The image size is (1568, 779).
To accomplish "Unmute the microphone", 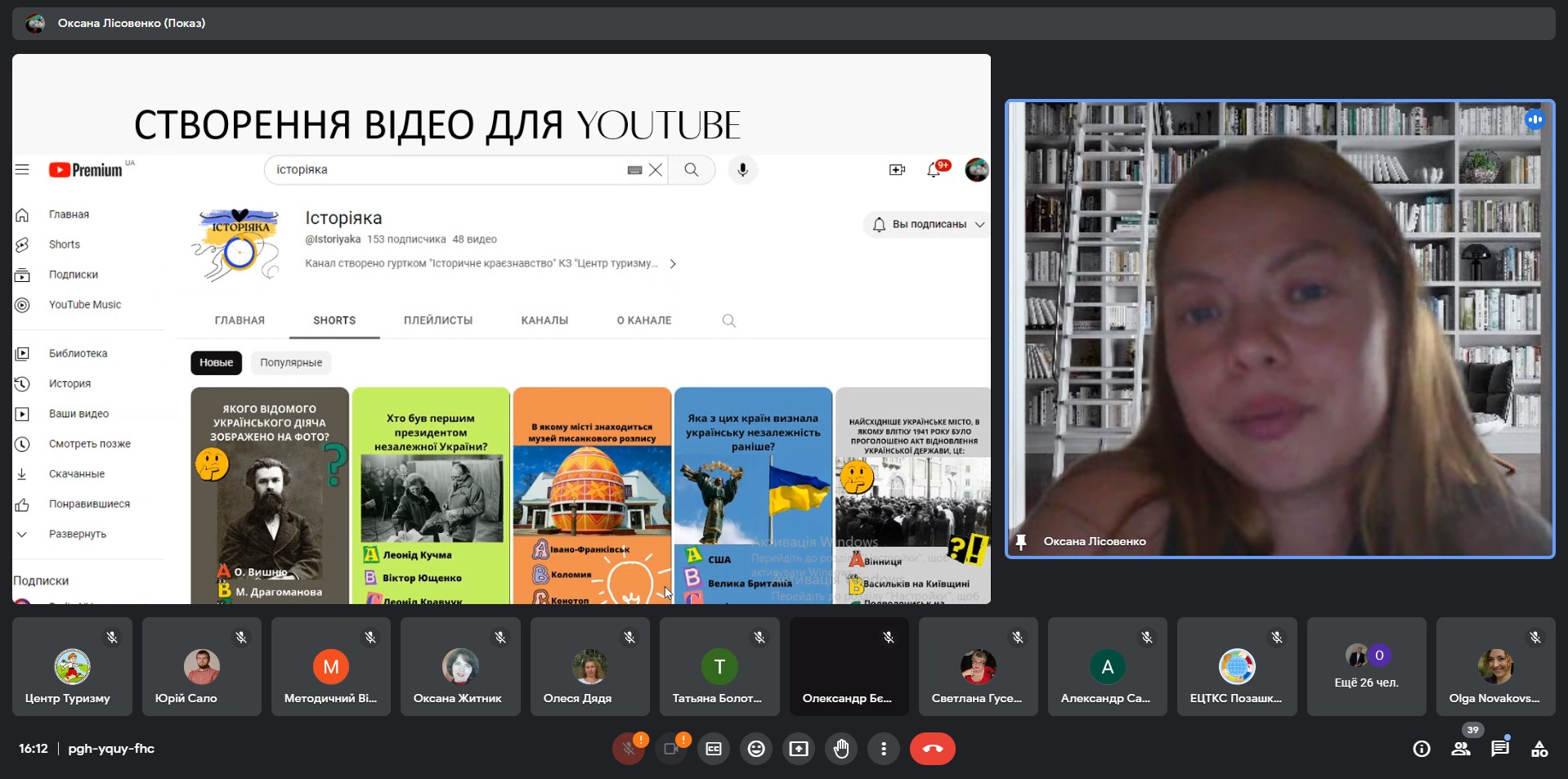I will (628, 749).
